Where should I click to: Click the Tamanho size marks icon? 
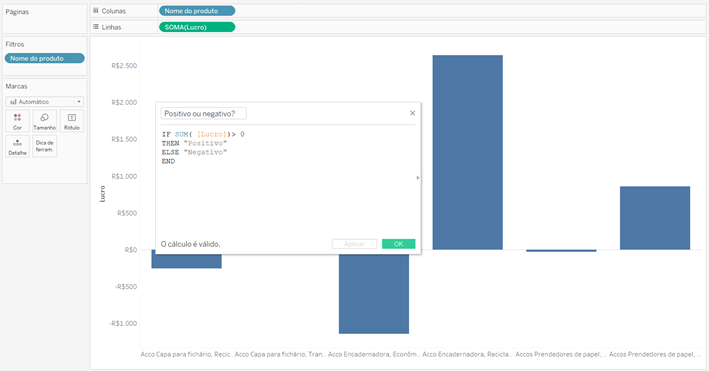pos(44,121)
